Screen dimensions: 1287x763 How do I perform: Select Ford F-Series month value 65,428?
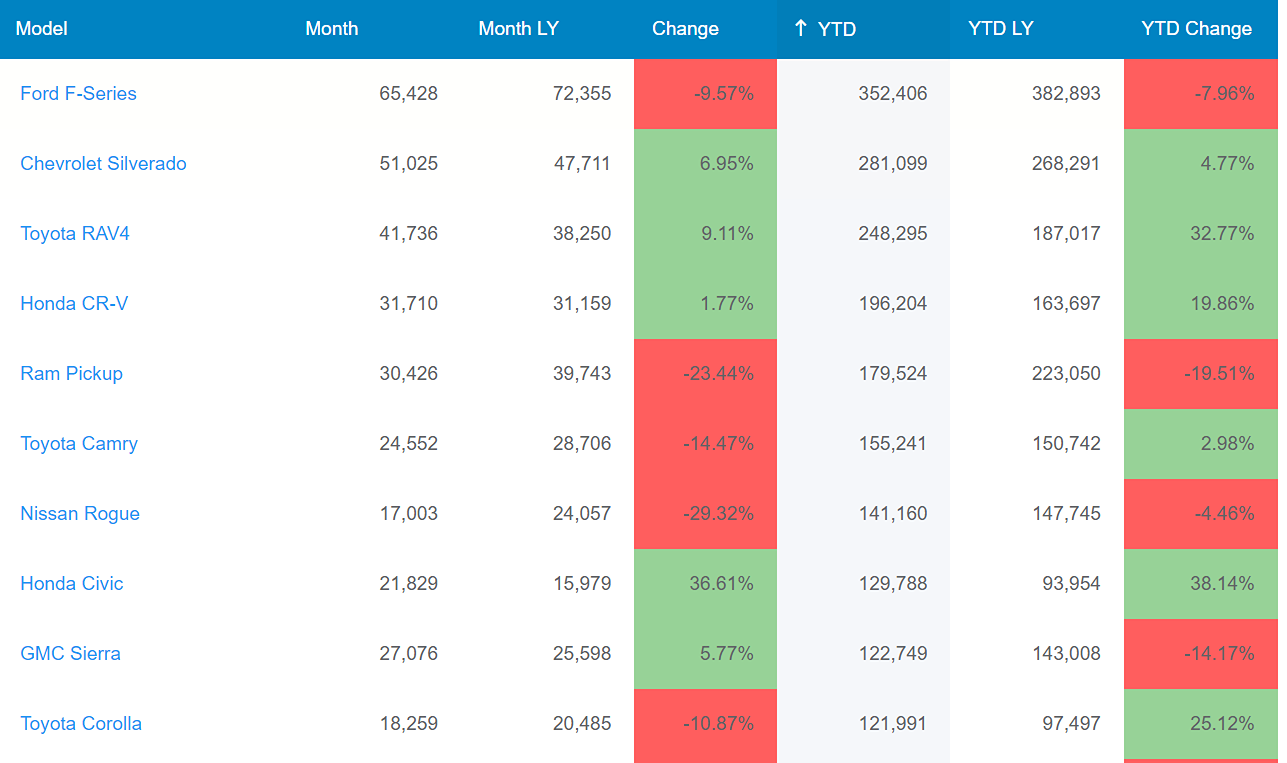409,93
